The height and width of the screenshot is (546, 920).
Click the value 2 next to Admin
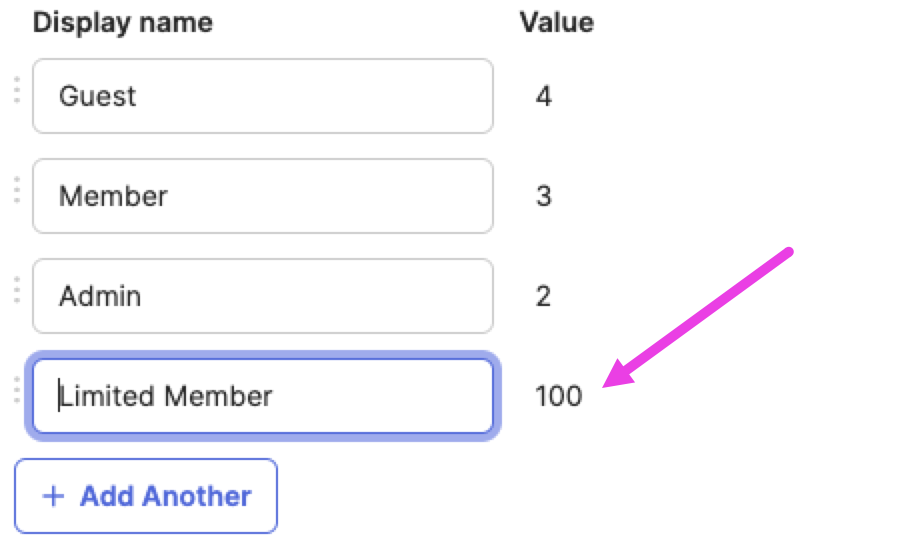point(544,297)
